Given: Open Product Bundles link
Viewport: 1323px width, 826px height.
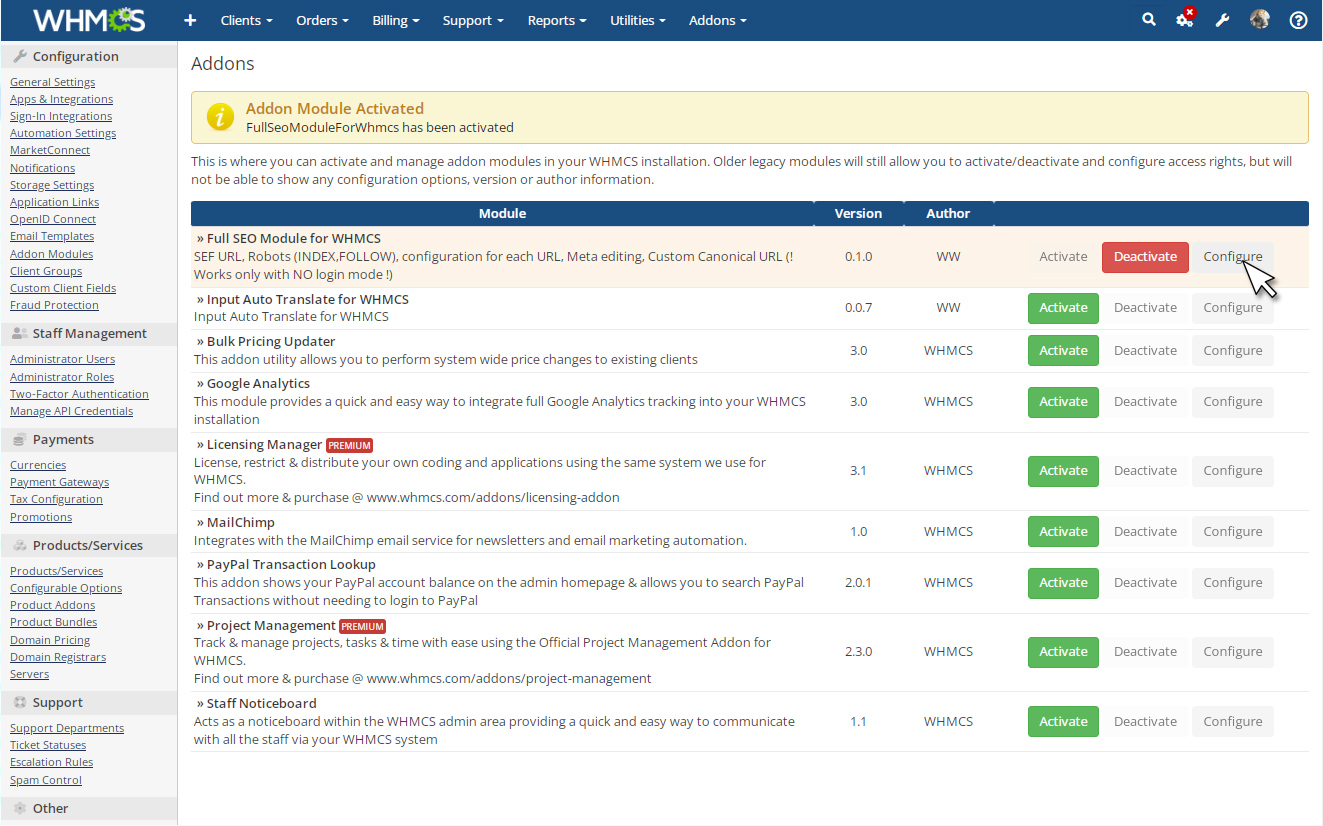Looking at the screenshot, I should point(54,622).
